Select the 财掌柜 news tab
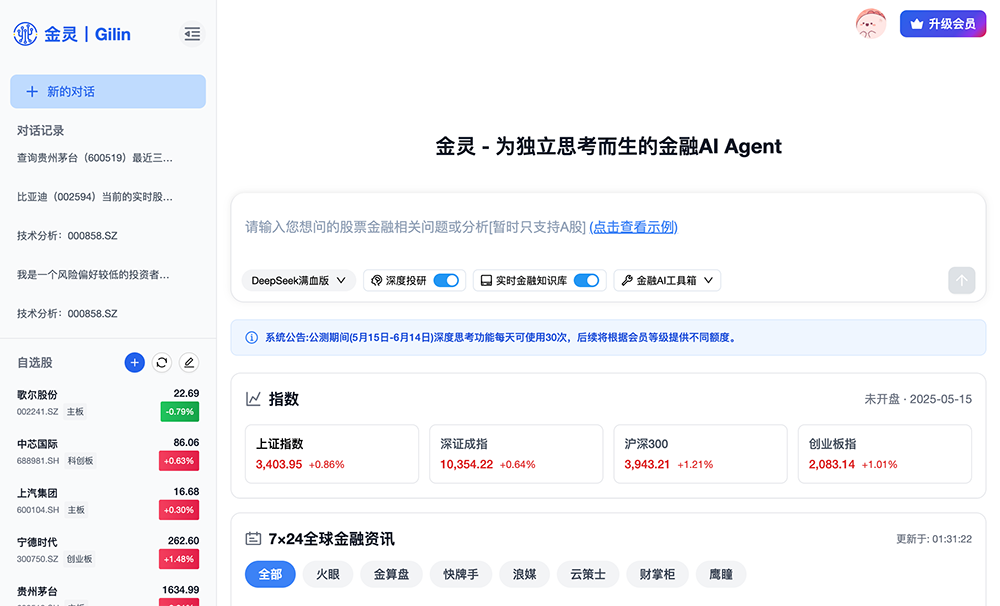Image resolution: width=1000 pixels, height=606 pixels. [x=657, y=574]
